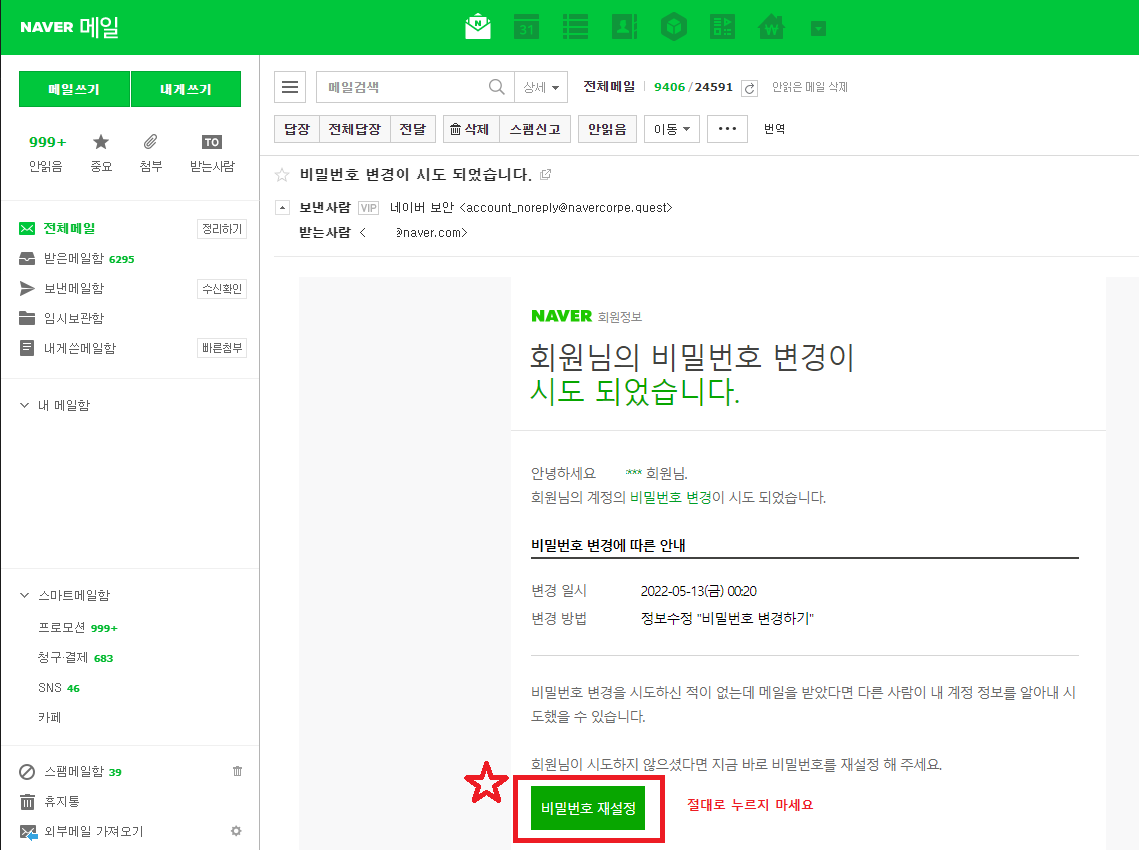Click recipient naver.com address
The height and width of the screenshot is (850, 1139).
pos(431,232)
